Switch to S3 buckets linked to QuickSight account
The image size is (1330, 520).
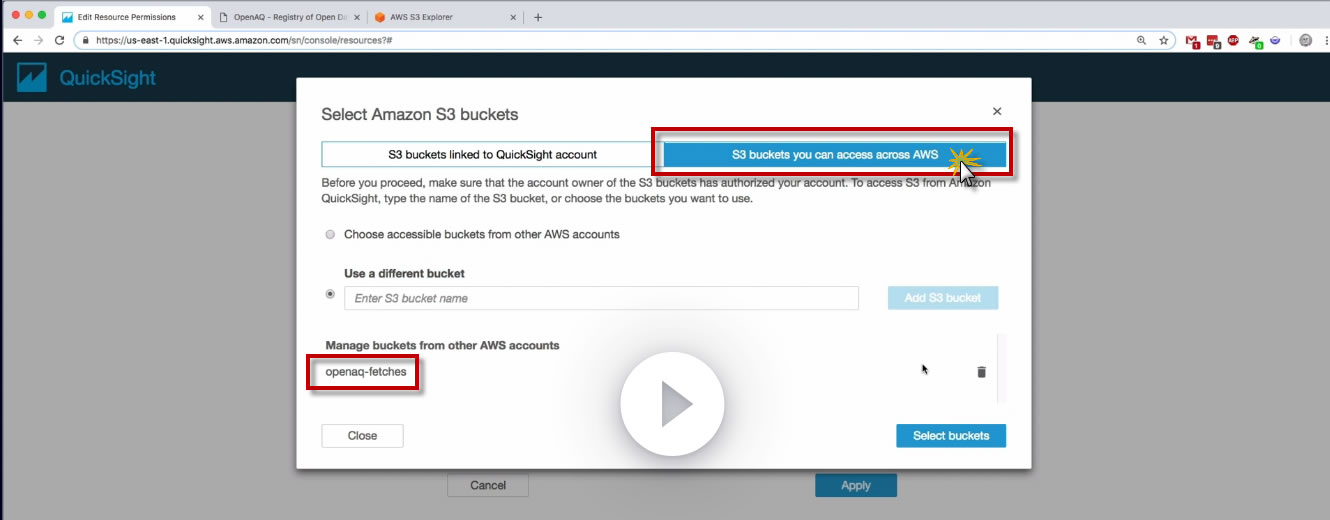coord(492,154)
